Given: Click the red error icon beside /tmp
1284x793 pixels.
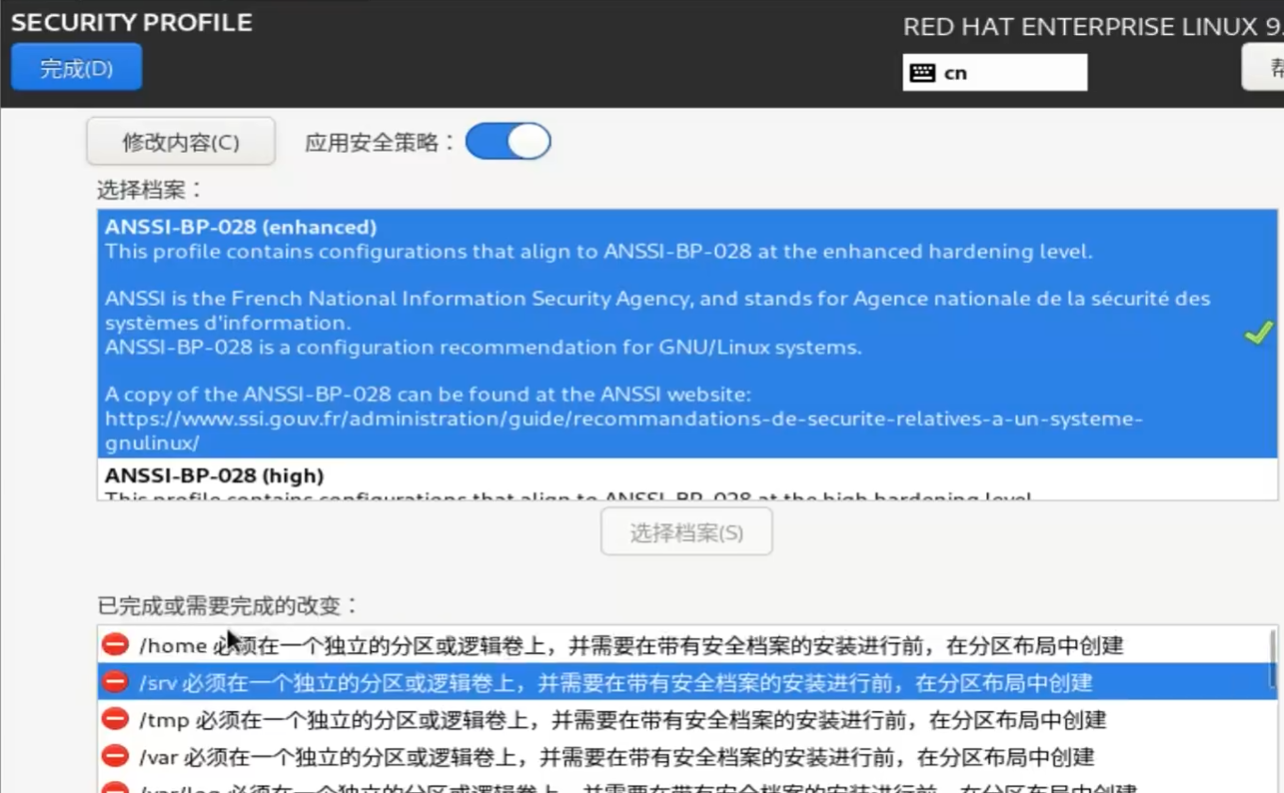Looking at the screenshot, I should (x=116, y=719).
